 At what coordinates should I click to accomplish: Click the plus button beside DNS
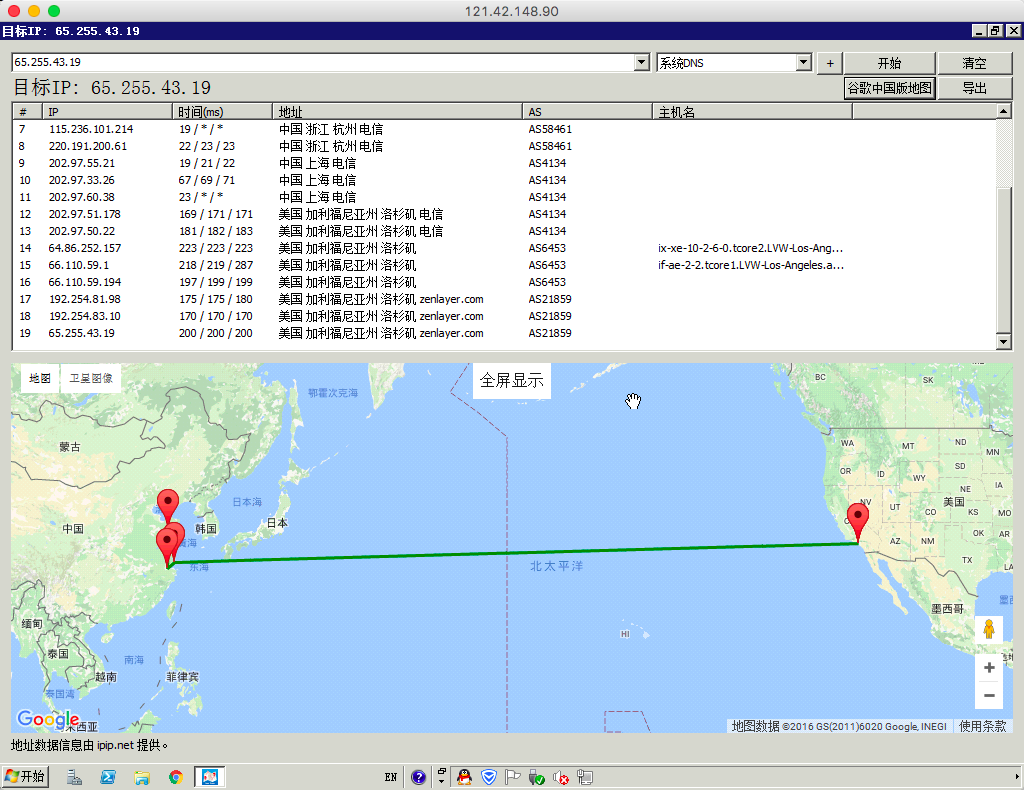(829, 63)
